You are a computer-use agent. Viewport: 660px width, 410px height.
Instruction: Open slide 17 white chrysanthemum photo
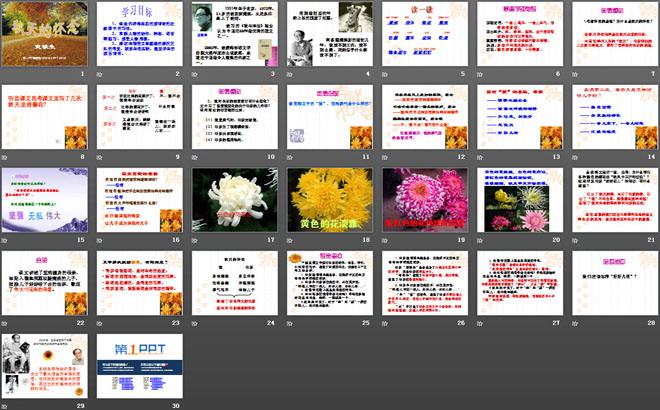[x=231, y=201]
